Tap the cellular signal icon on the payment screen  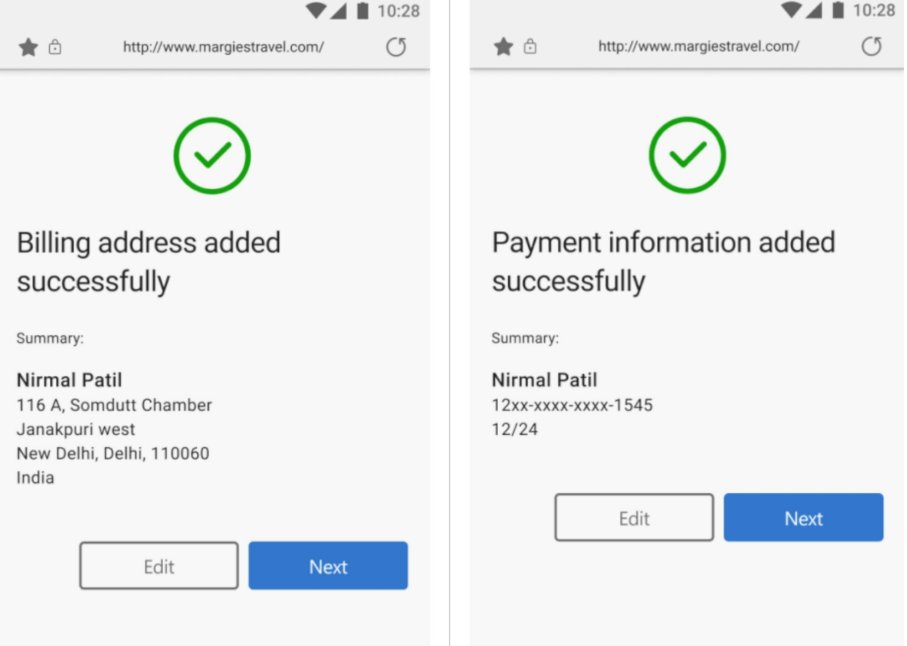pos(813,10)
